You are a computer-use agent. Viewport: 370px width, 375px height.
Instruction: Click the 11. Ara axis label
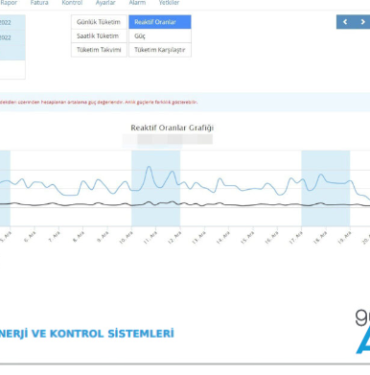click(151, 237)
